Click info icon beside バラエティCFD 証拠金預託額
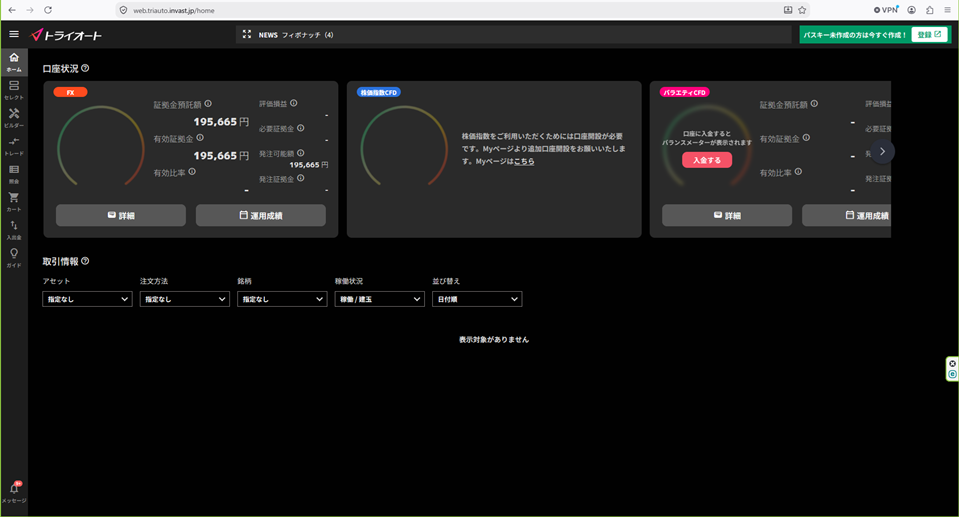 [814, 104]
